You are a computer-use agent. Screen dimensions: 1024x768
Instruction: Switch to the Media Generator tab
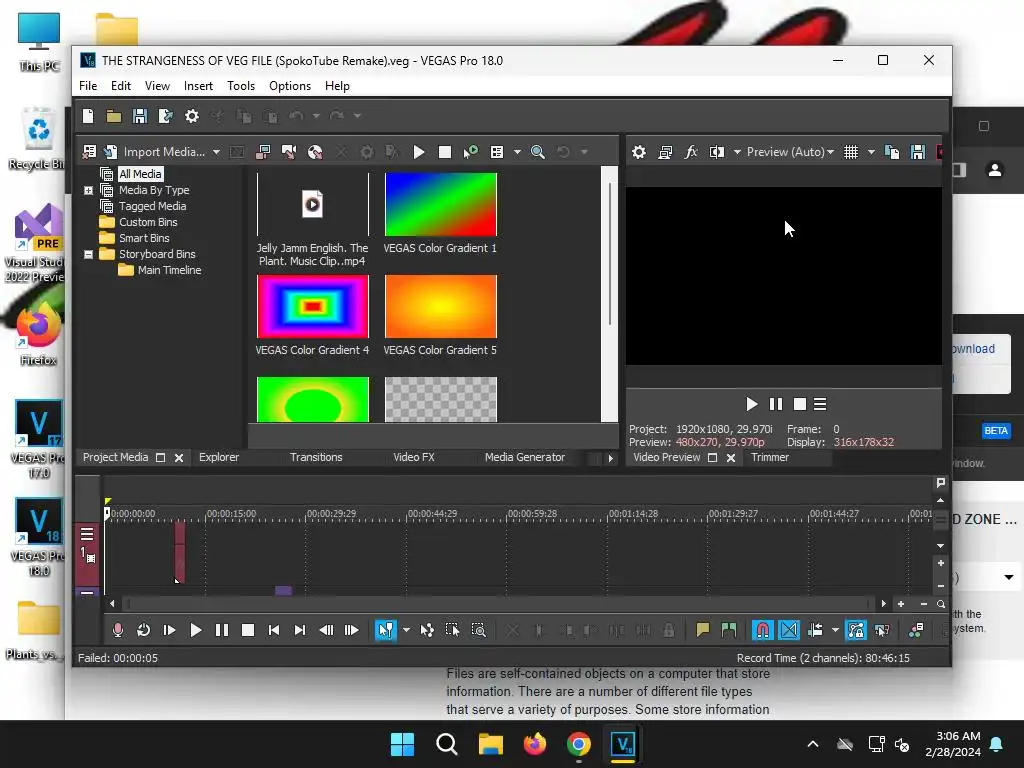coord(524,458)
